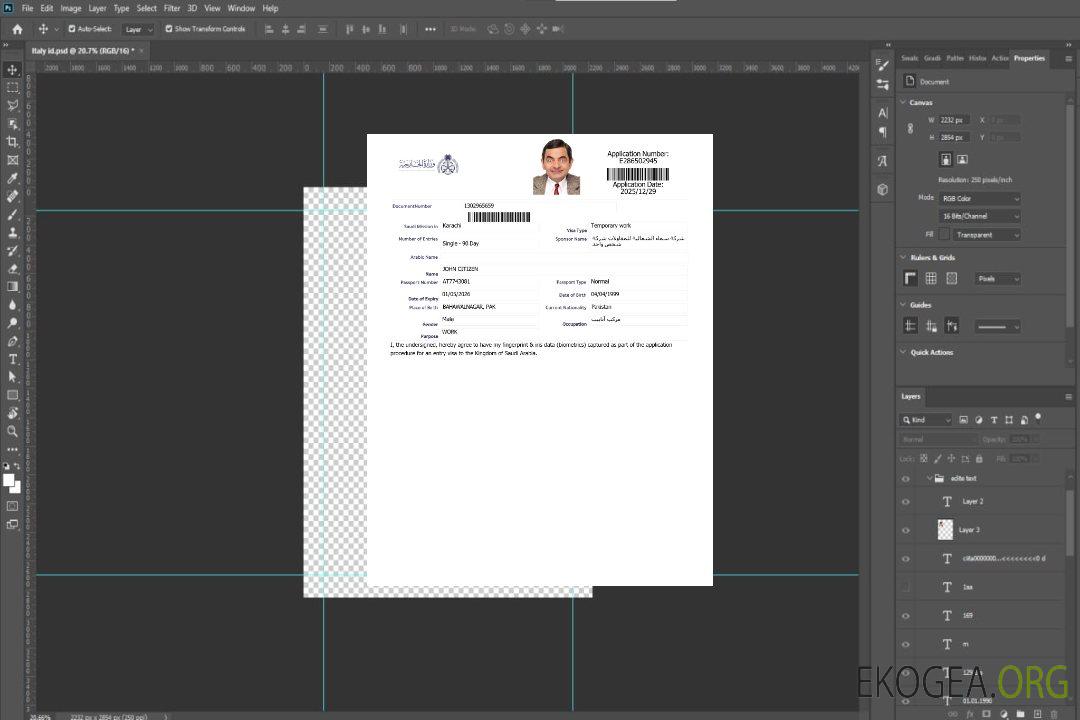Open the Character panel icon

[x=883, y=112]
